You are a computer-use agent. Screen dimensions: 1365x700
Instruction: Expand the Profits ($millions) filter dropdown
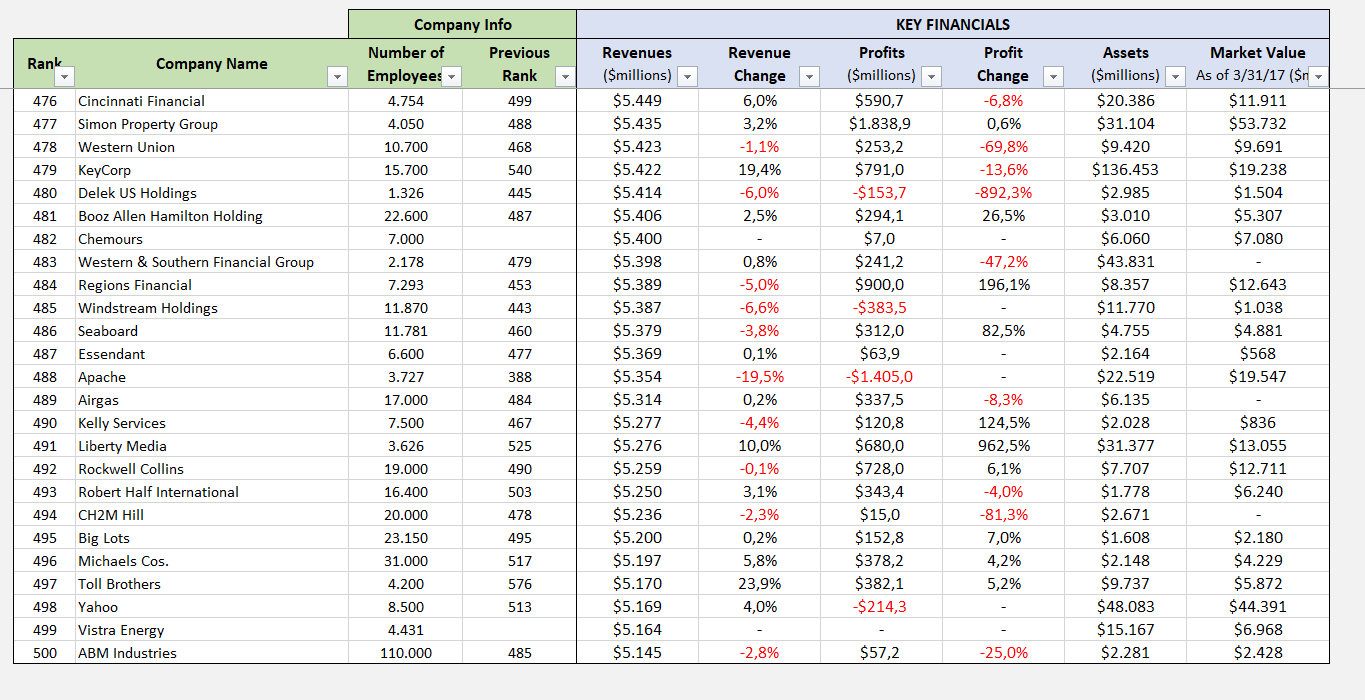click(x=932, y=77)
